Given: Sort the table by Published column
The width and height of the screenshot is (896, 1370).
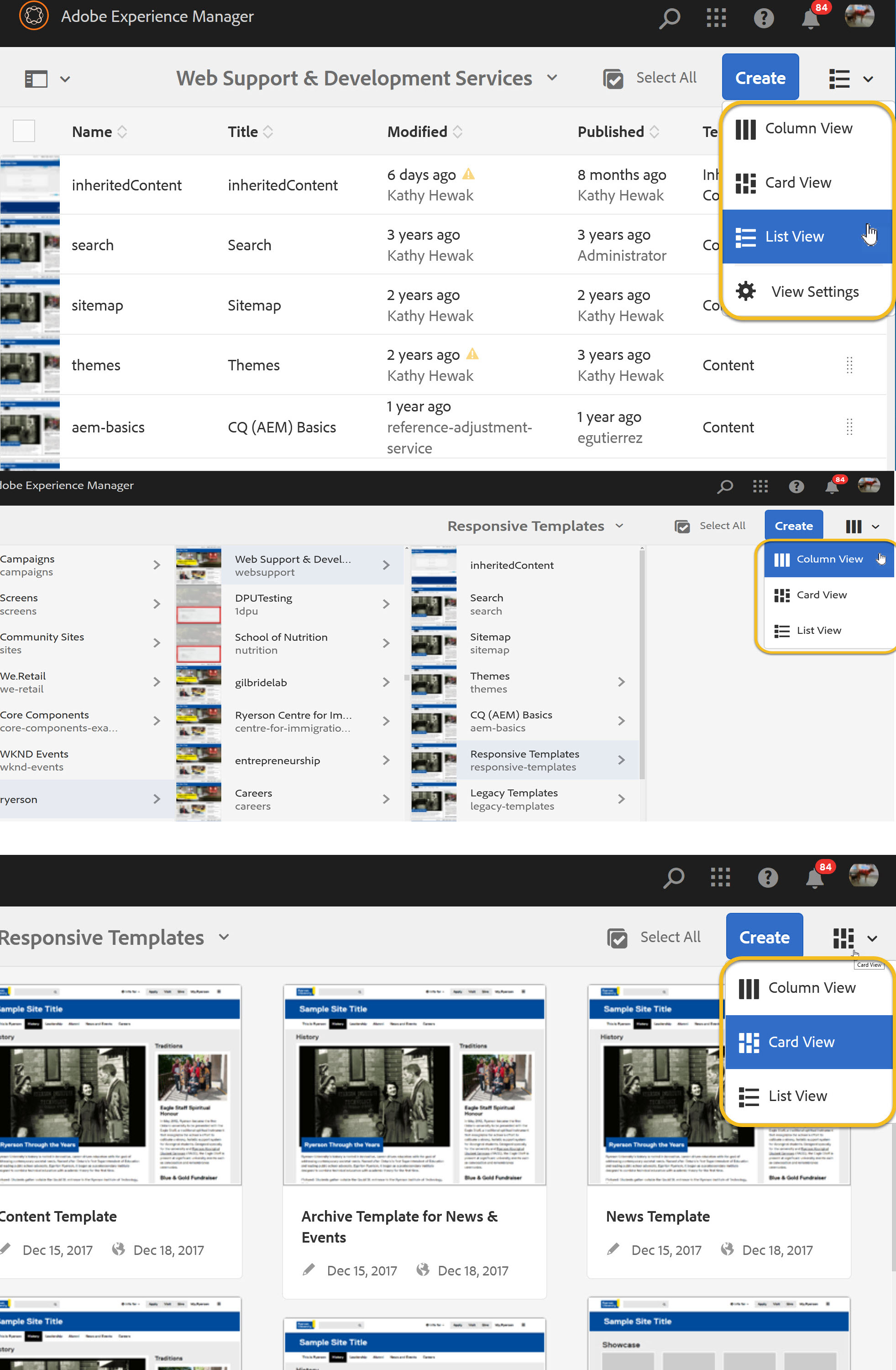Looking at the screenshot, I should [618, 132].
